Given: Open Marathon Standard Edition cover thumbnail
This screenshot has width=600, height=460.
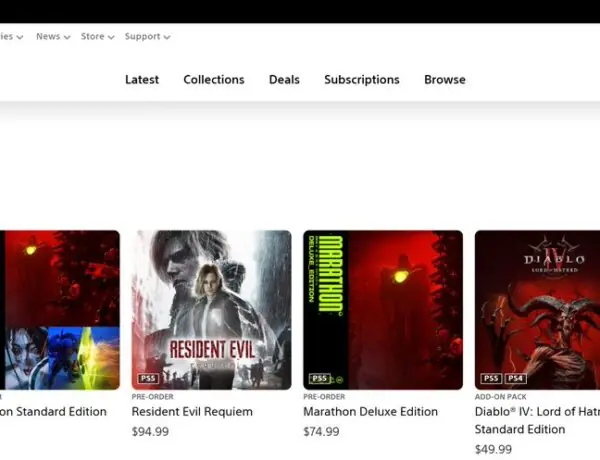Looking at the screenshot, I should (x=60, y=310).
